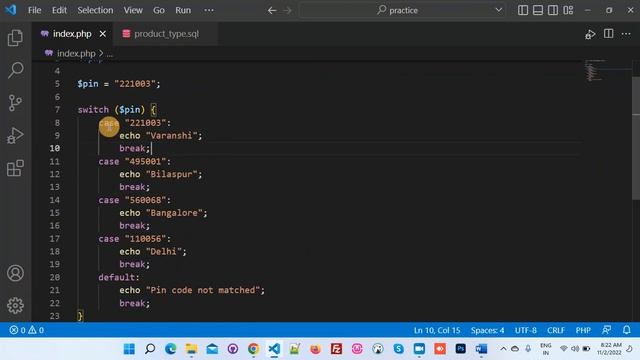
Task: Open the Selection menu
Action: tap(95, 10)
